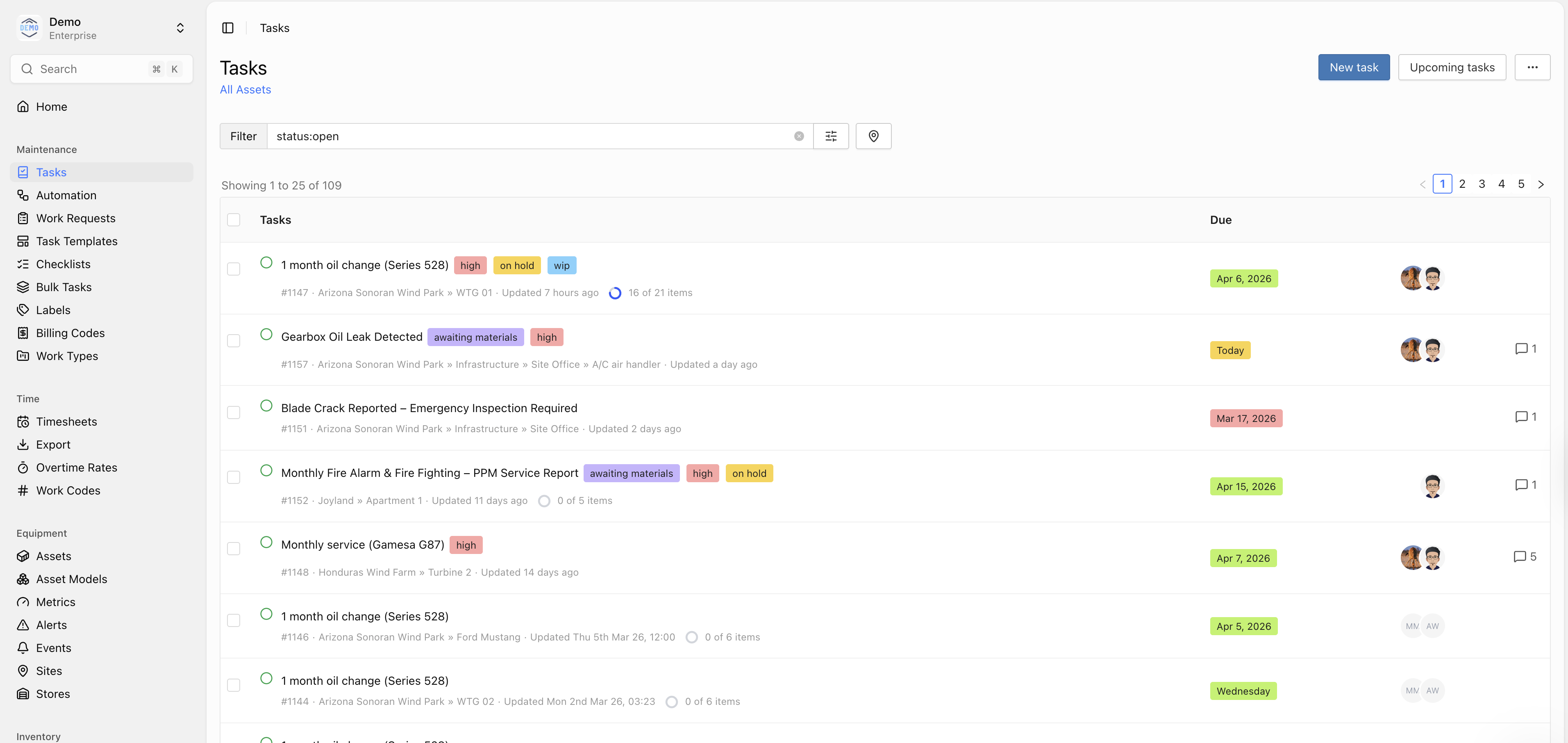Click the 16 of 21 items progress ring

click(616, 293)
